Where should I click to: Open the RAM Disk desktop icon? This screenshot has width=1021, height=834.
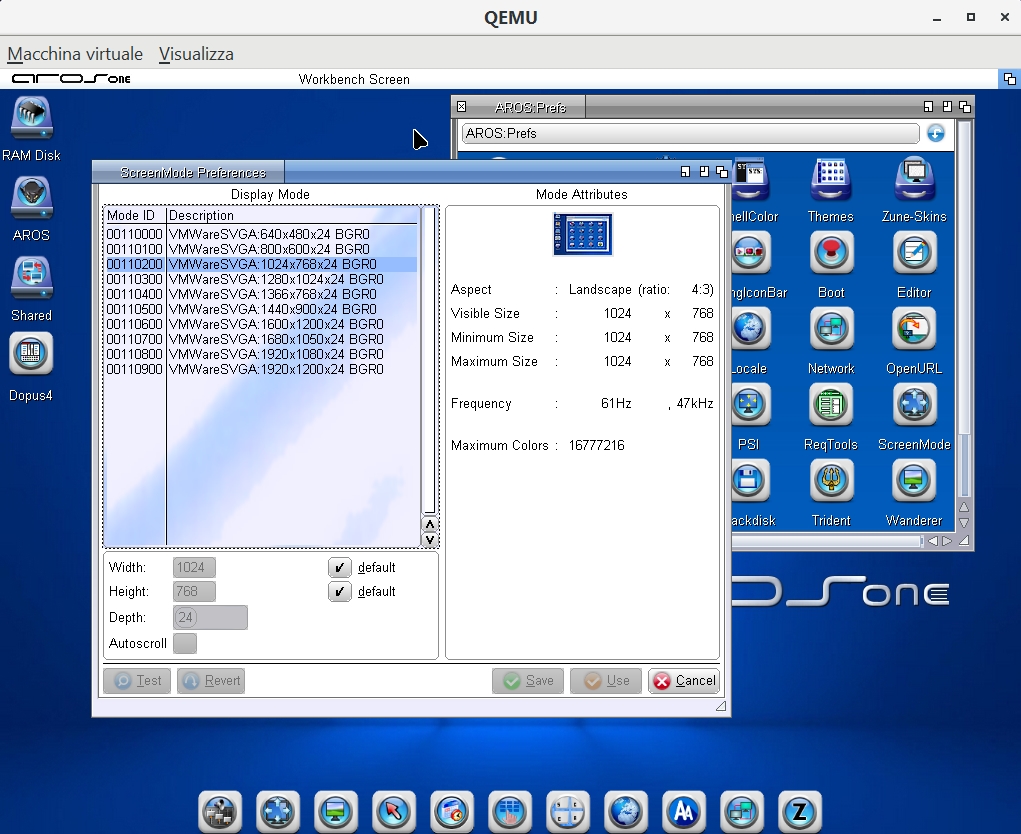(31, 119)
